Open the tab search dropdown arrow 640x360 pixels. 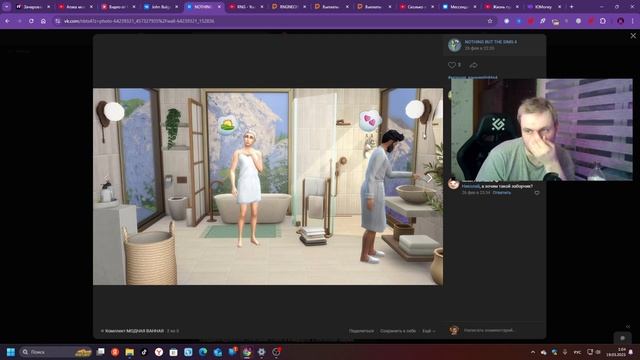[x=6, y=7]
